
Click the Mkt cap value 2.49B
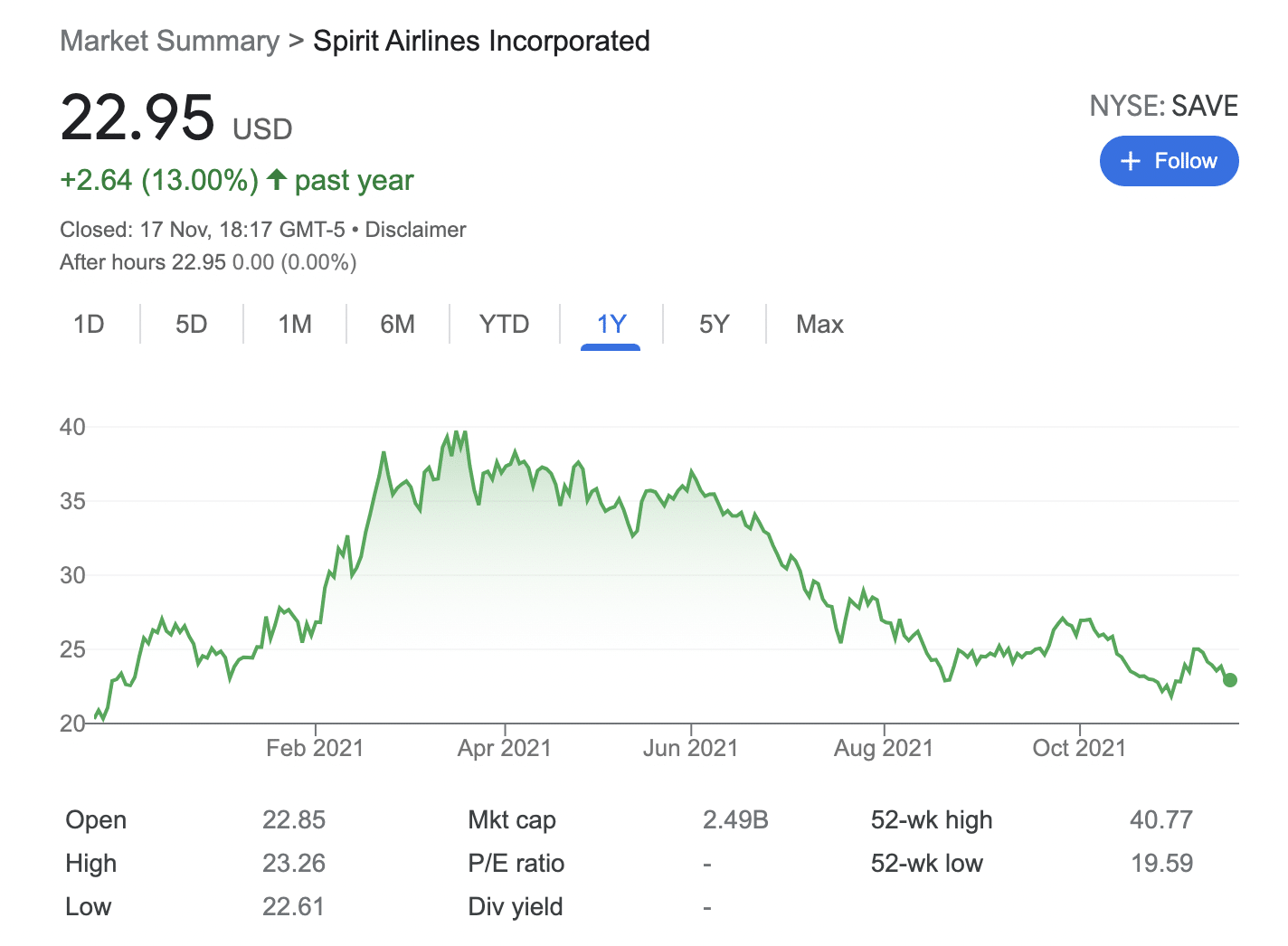coord(735,819)
